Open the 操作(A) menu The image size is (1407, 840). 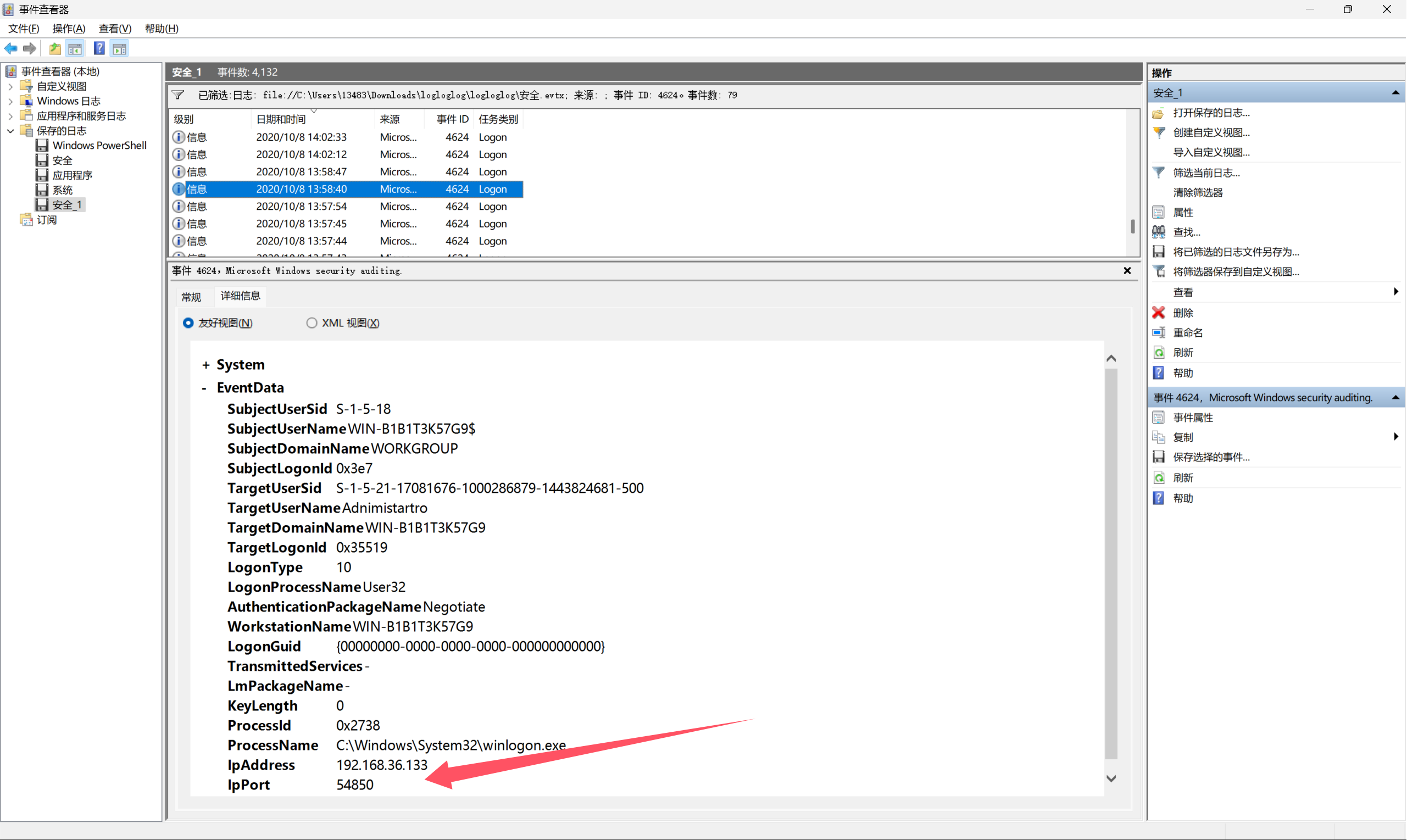[69, 29]
